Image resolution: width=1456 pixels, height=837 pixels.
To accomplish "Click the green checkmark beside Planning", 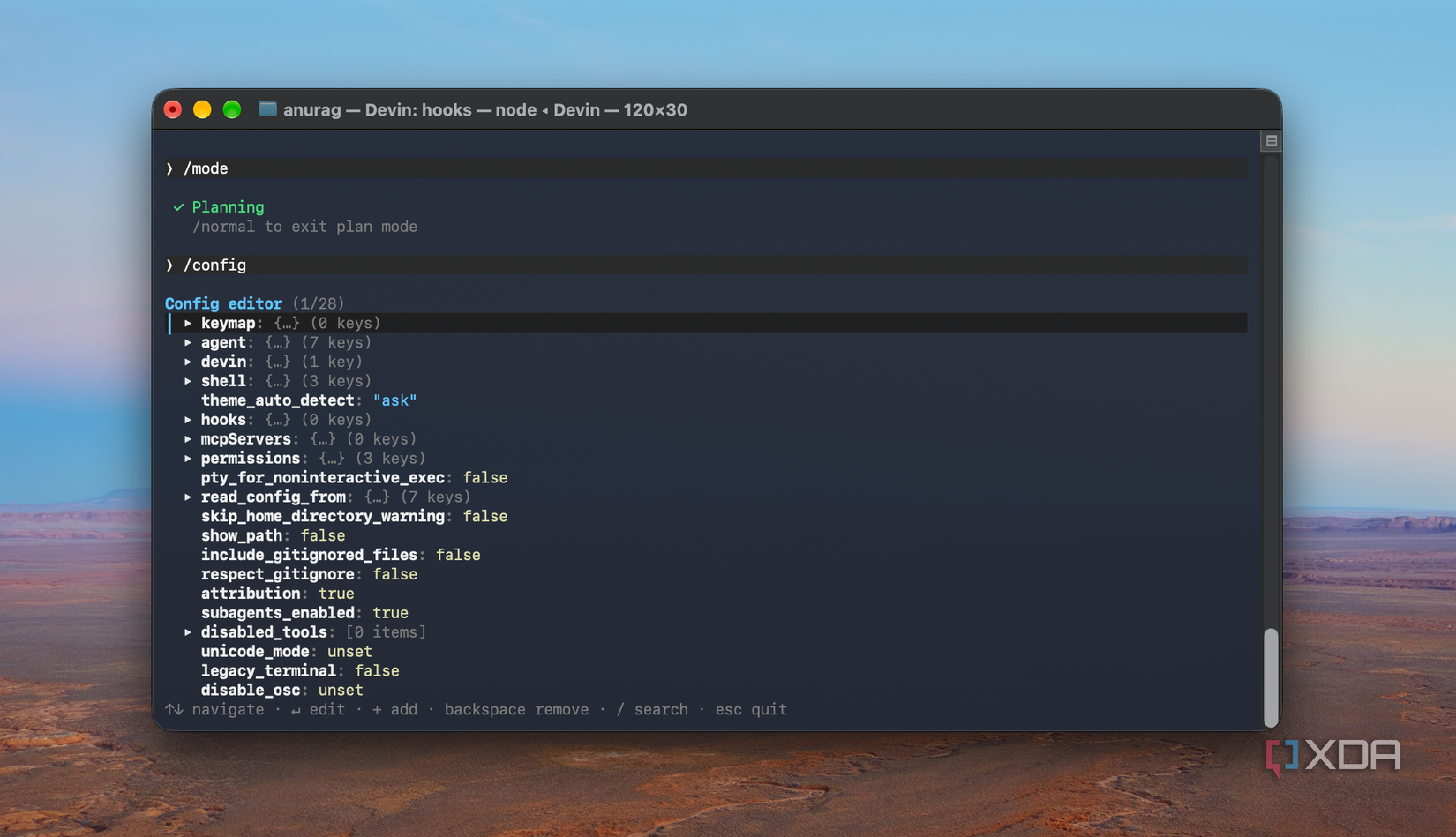I will click(x=178, y=207).
